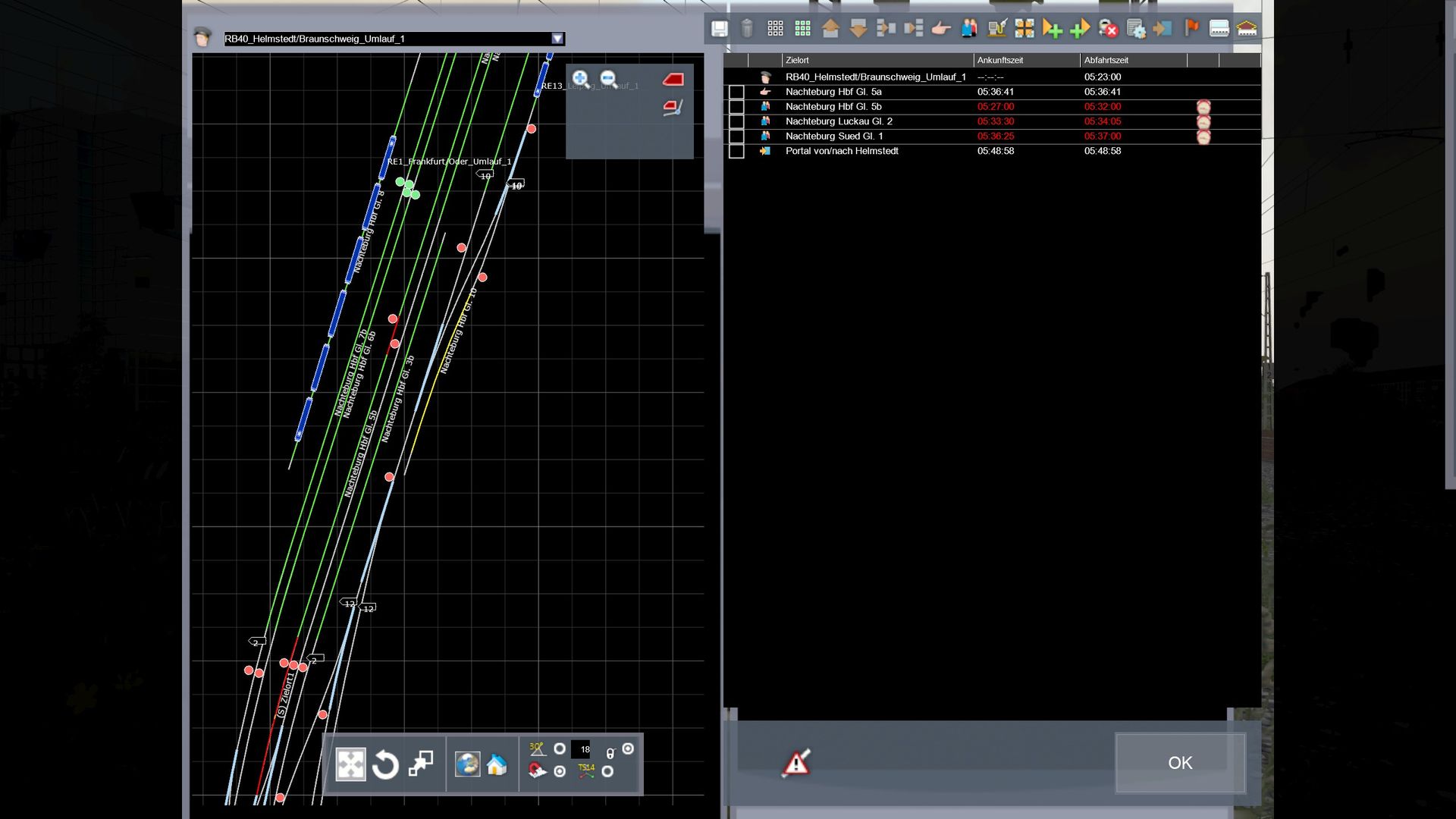Click the rotate reset icon in map toolbar
This screenshot has width=1456, height=819.
pyautogui.click(x=385, y=764)
